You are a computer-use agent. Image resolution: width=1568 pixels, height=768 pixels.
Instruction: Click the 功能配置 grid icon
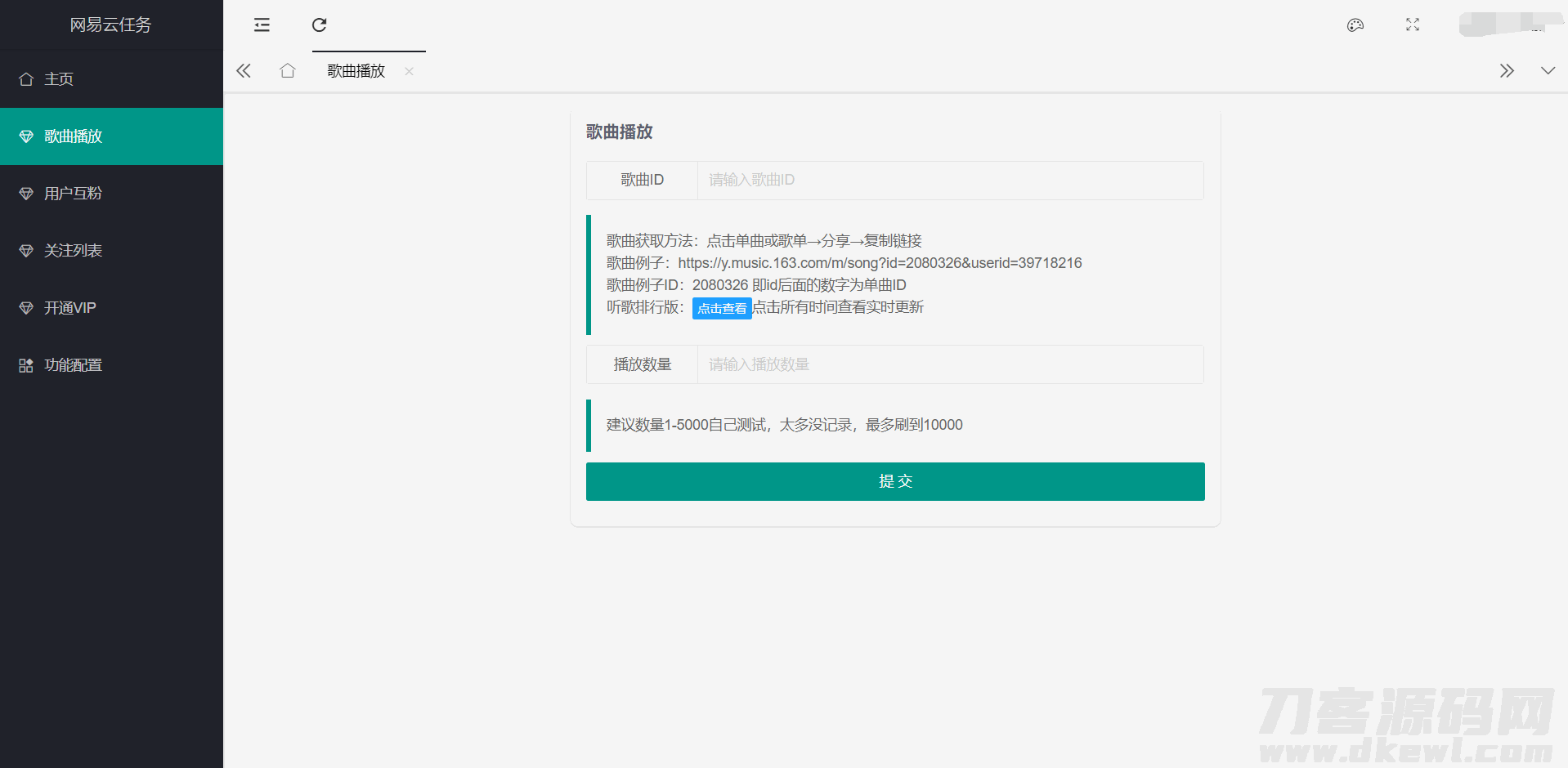25,364
